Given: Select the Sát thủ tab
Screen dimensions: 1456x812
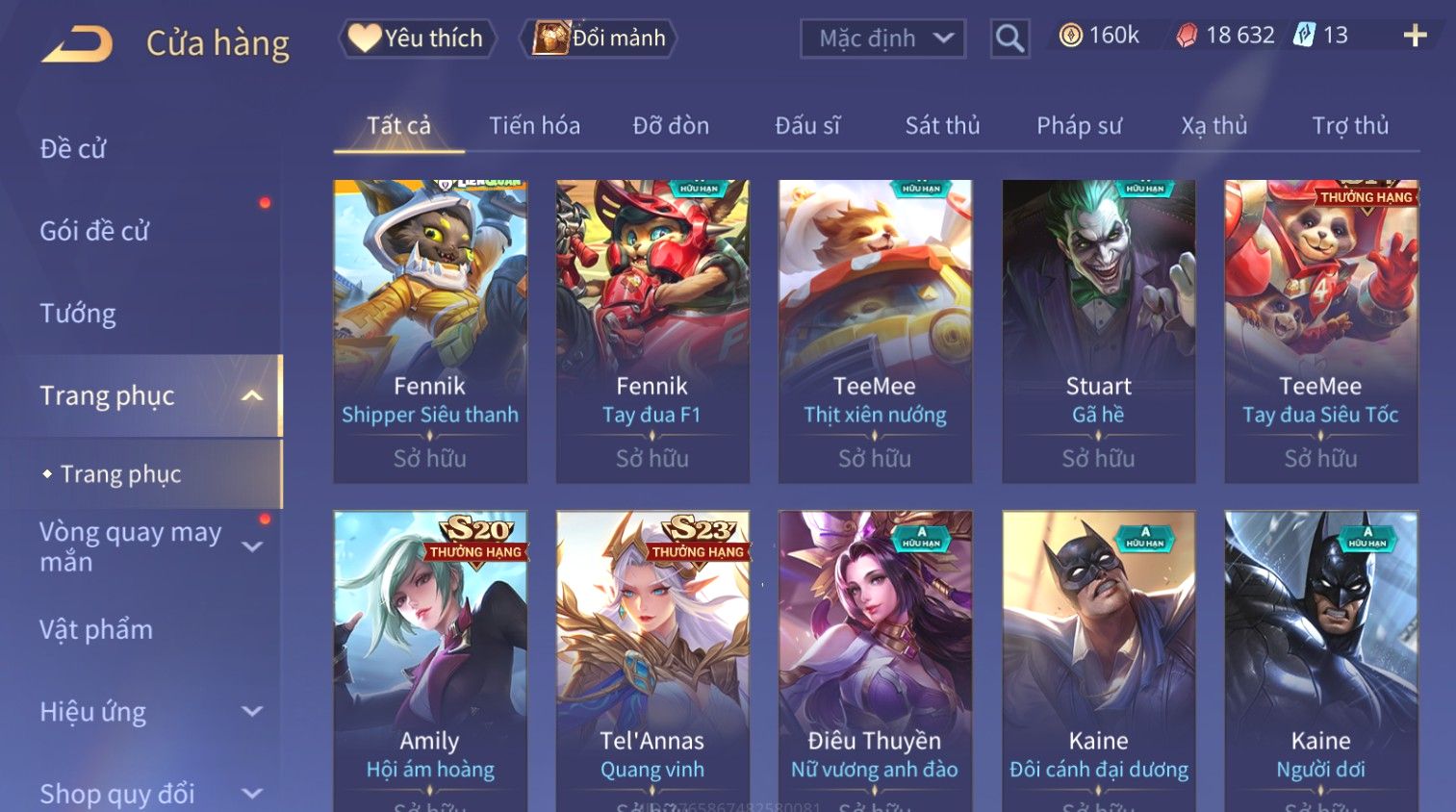Looking at the screenshot, I should (942, 126).
